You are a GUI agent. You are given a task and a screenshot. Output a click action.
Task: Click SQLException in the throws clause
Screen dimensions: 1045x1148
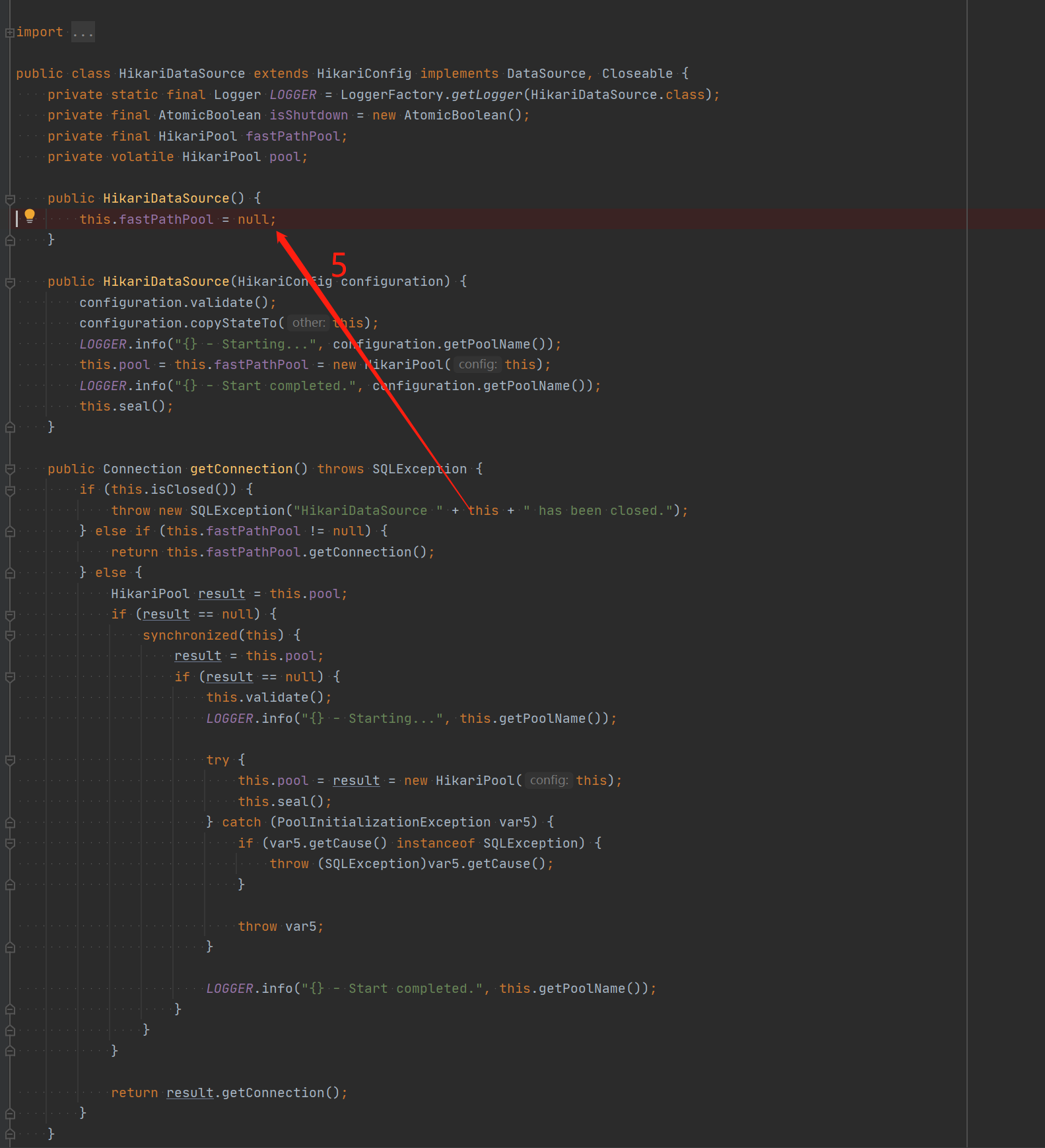(x=419, y=469)
